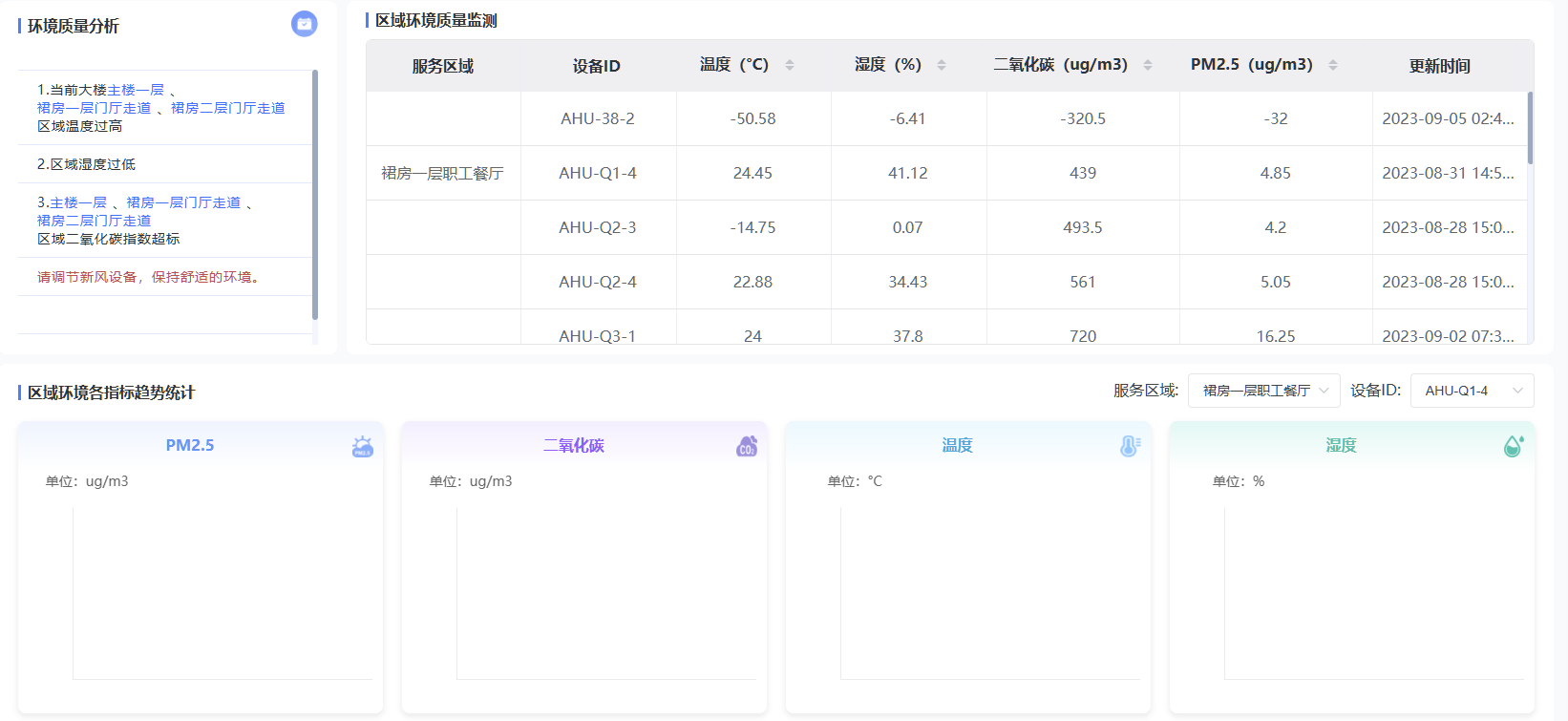
Task: Click PM2.5 value 4.85
Action: click(x=1276, y=173)
